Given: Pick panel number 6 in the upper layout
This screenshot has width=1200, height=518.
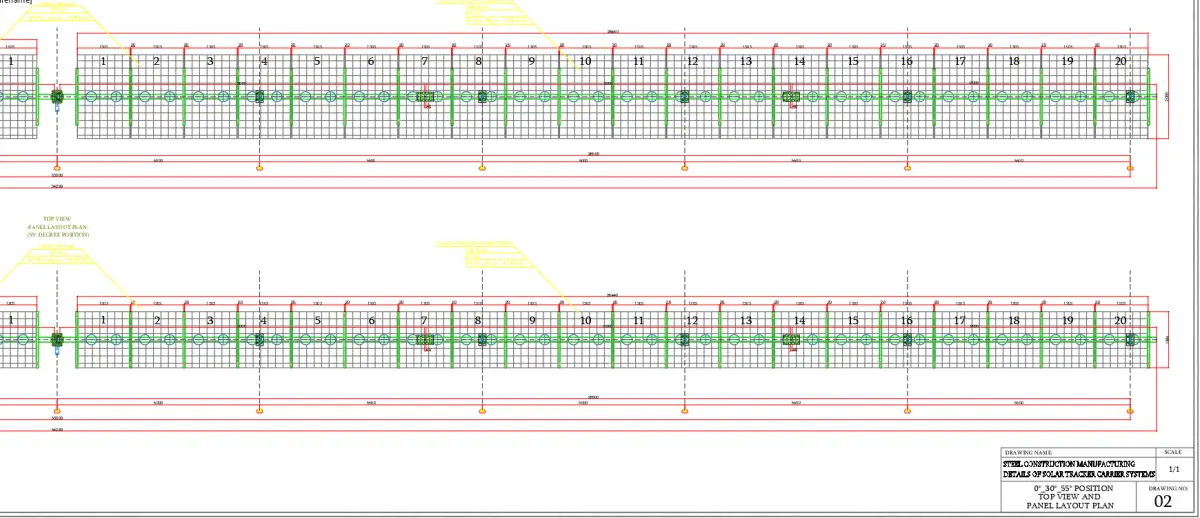Looking at the screenshot, I should pyautogui.click(x=371, y=61).
